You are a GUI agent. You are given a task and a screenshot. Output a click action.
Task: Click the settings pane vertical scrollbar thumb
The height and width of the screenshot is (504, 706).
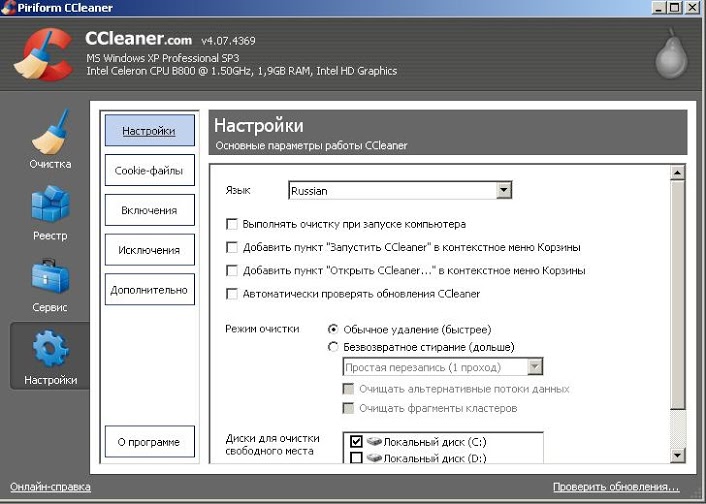[x=678, y=295]
